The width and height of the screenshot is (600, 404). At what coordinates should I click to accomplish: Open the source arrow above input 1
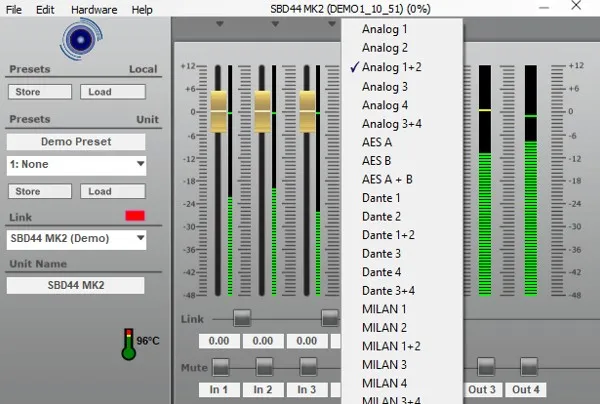pyautogui.click(x=220, y=24)
